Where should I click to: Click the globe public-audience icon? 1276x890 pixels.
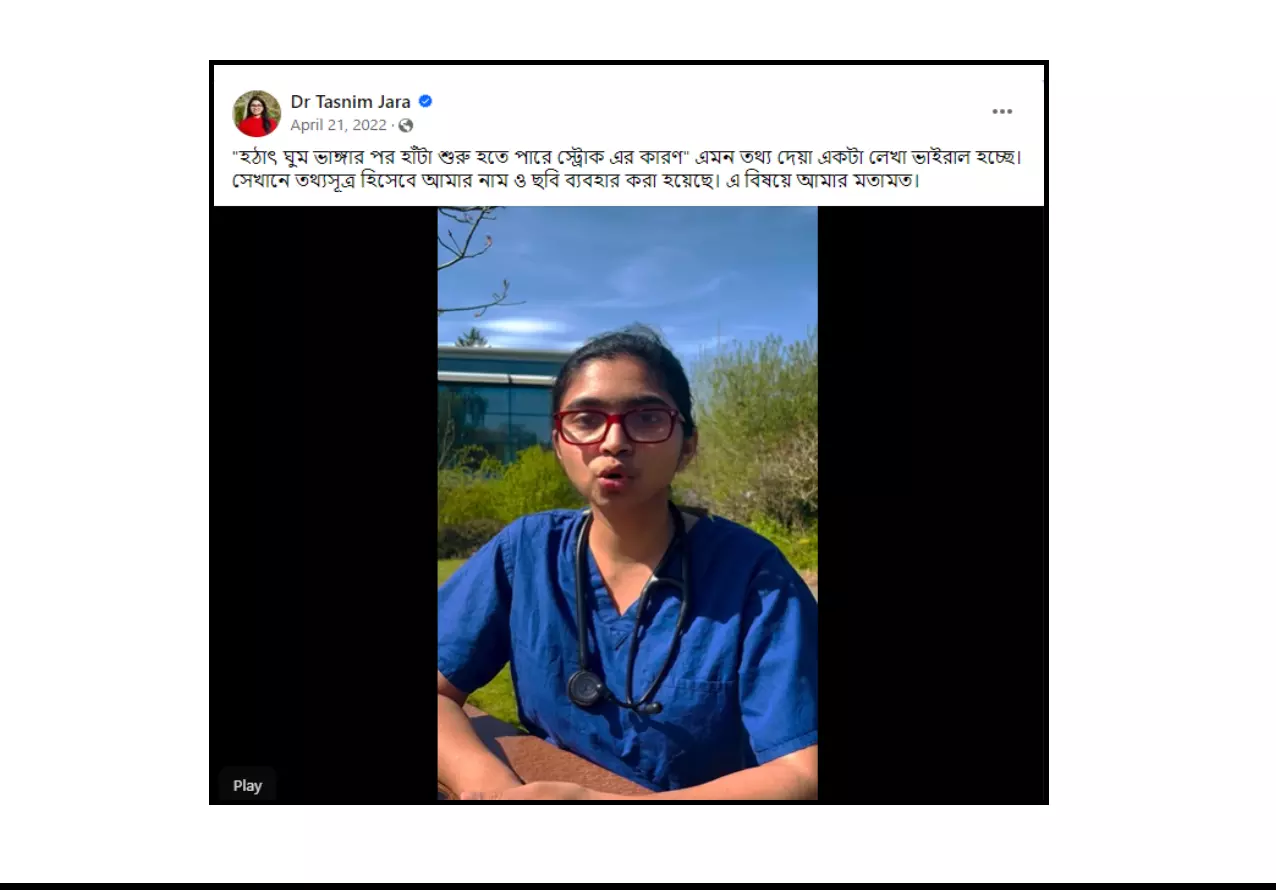(405, 125)
